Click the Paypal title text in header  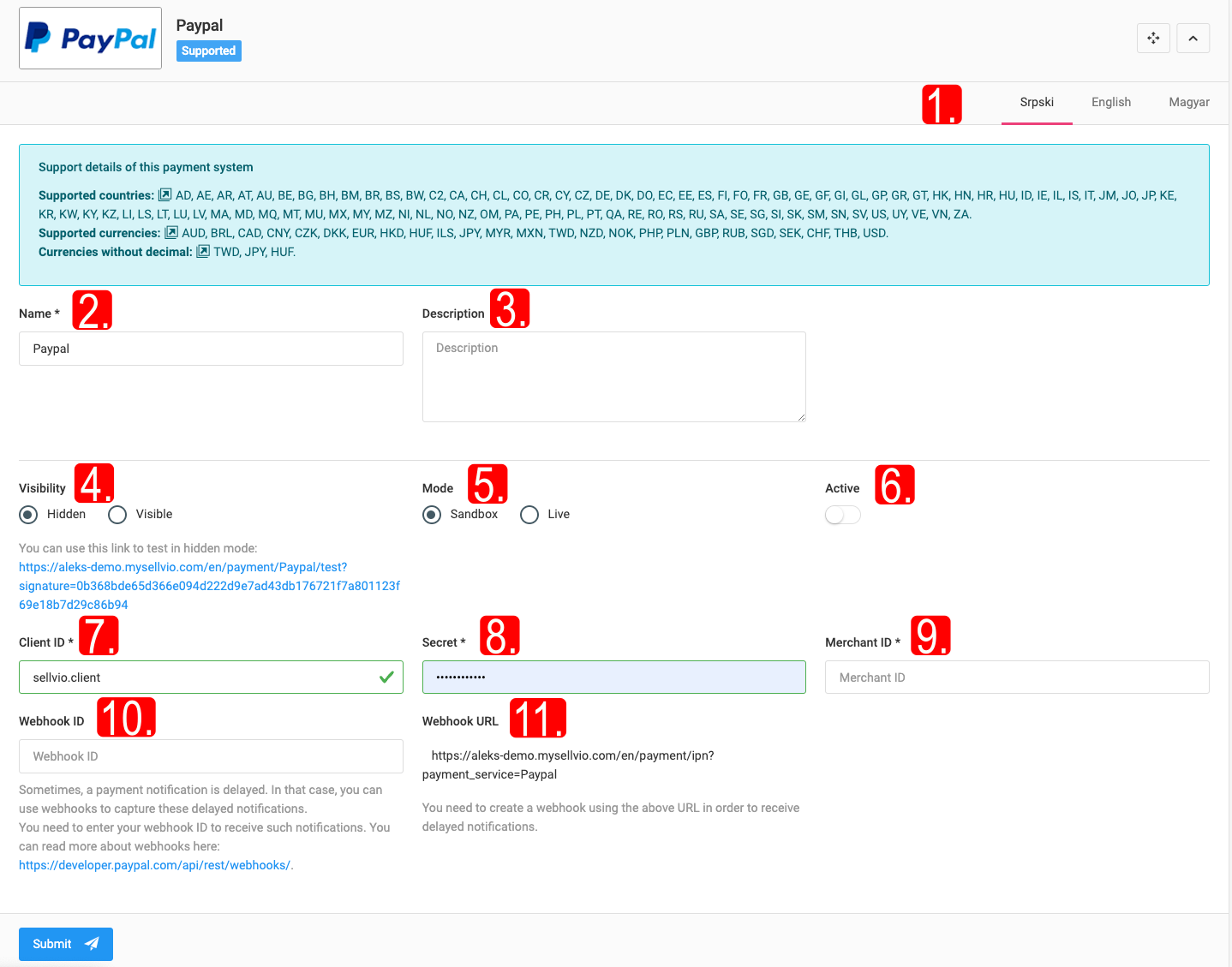pyautogui.click(x=200, y=26)
